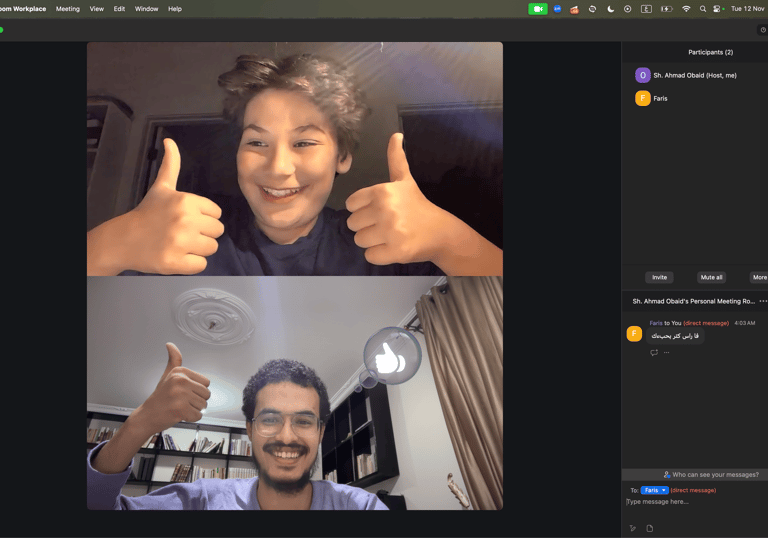Open the Edit menu
Image resolution: width=768 pixels, height=538 pixels.
[119, 9]
